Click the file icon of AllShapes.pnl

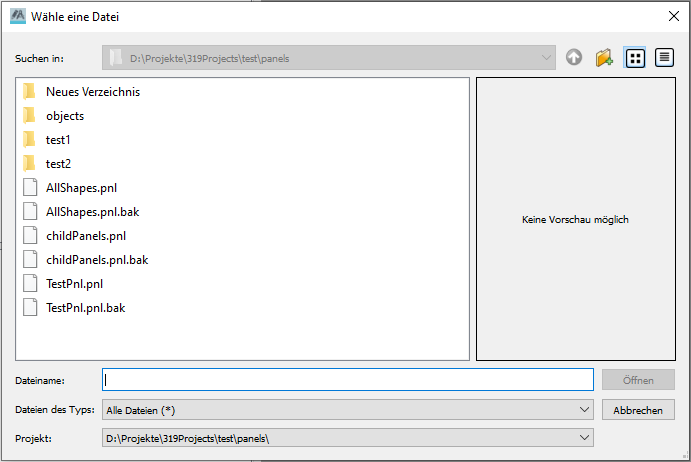pos(30,187)
